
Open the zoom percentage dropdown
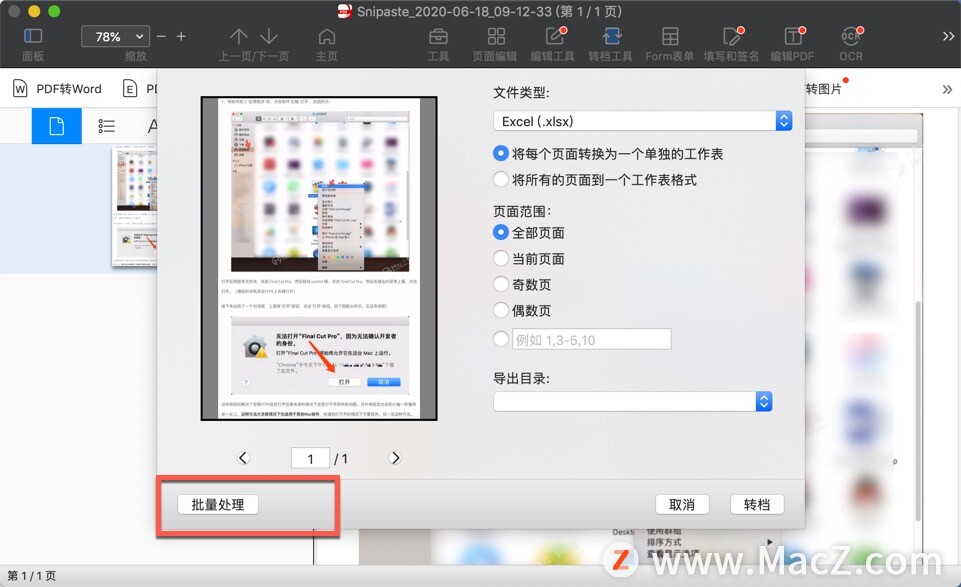(x=115, y=37)
